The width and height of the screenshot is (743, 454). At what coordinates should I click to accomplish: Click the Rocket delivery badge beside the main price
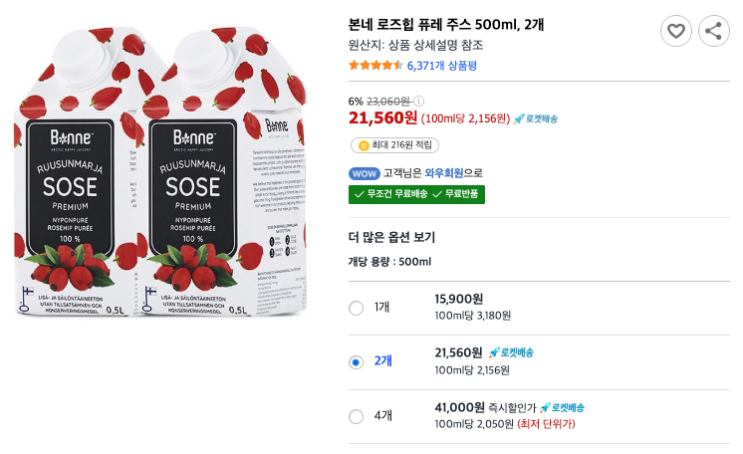coord(536,119)
